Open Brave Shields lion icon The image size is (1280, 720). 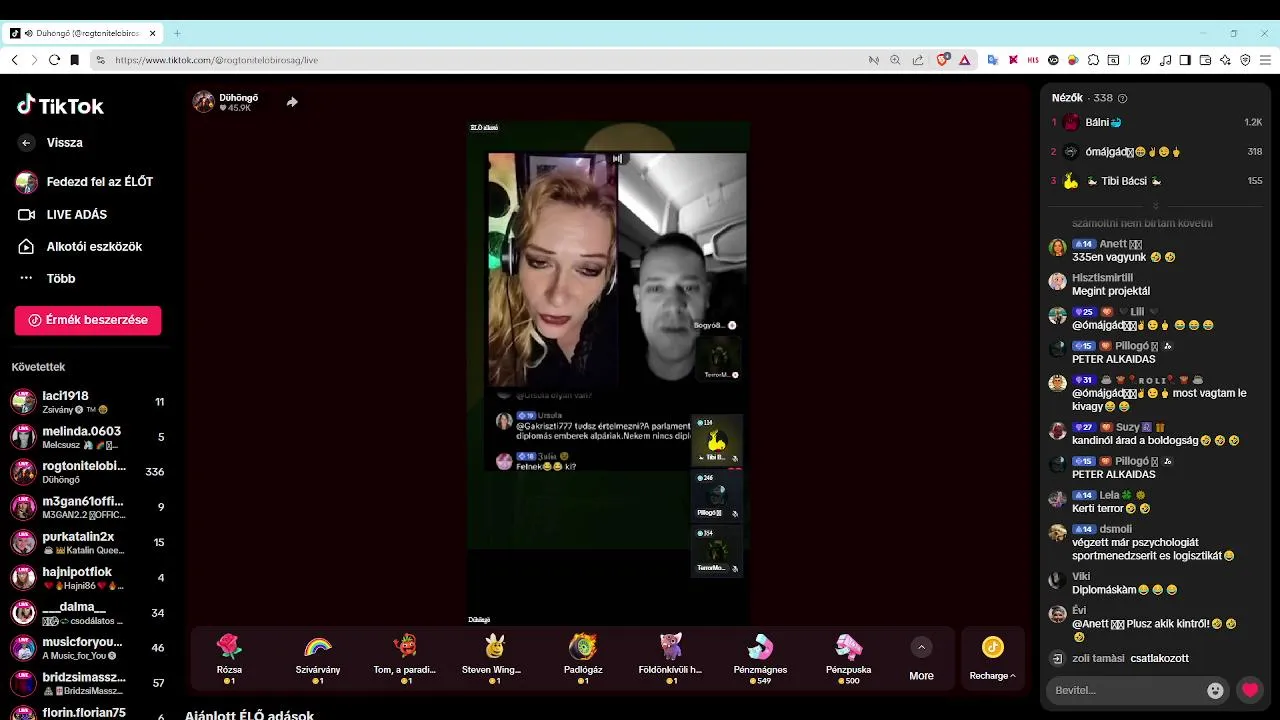pyautogui.click(x=942, y=60)
